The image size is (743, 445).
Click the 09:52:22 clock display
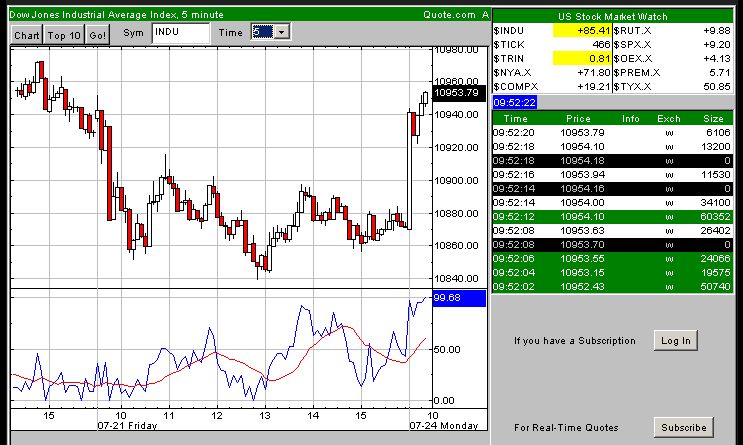pyautogui.click(x=515, y=102)
